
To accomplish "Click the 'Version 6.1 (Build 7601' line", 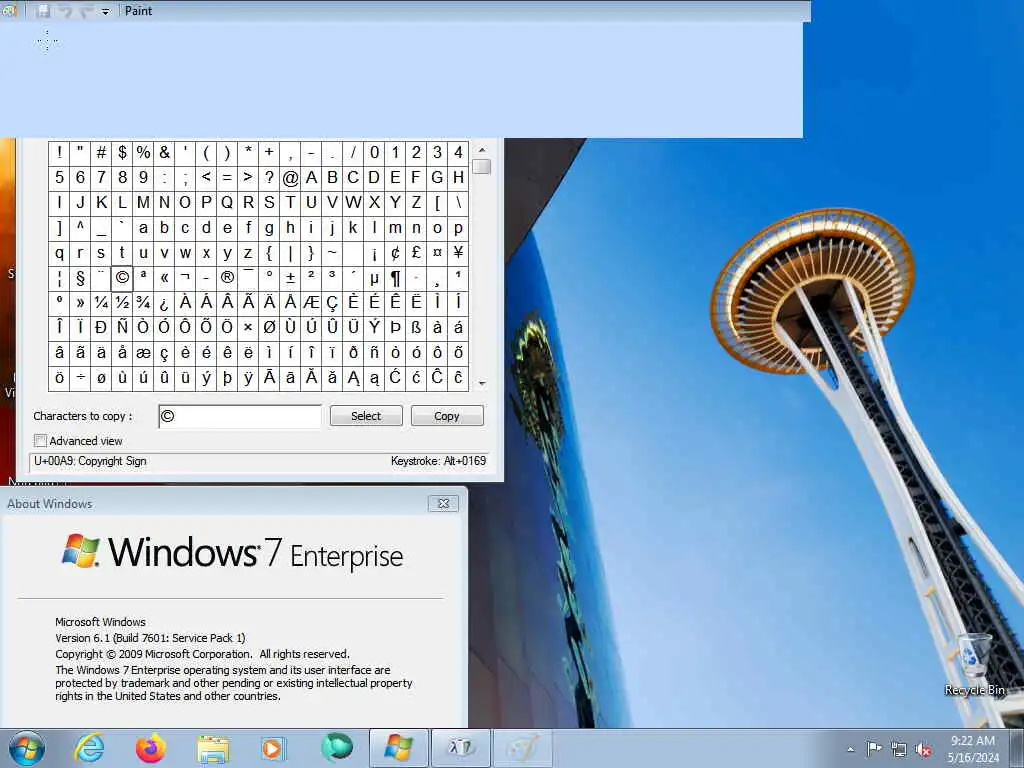I will 150,638.
